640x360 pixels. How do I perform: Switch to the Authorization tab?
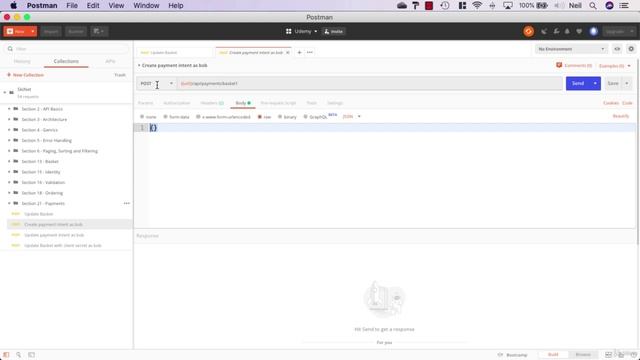pyautogui.click(x=177, y=103)
